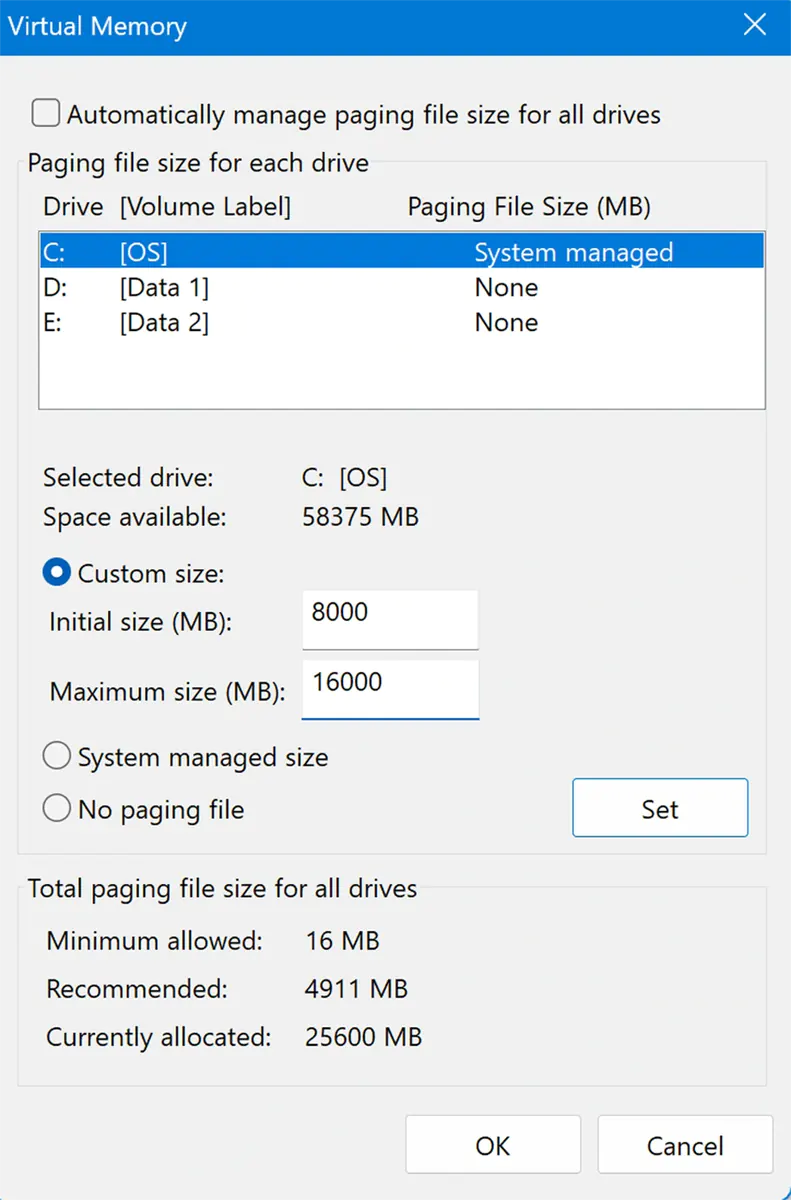Click inside the Maximum size input field

click(x=389, y=688)
